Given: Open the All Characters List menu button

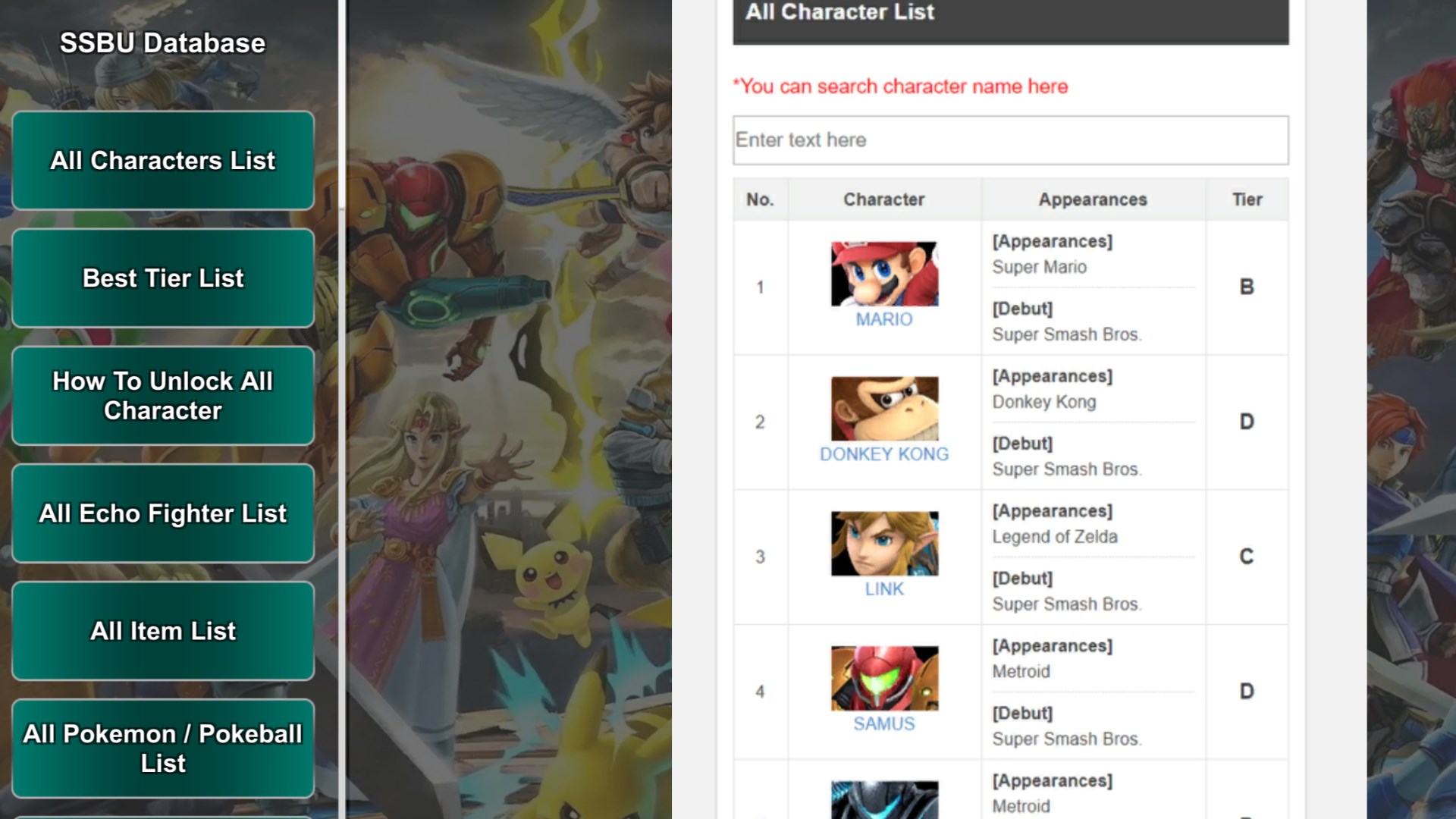Looking at the screenshot, I should point(163,161).
